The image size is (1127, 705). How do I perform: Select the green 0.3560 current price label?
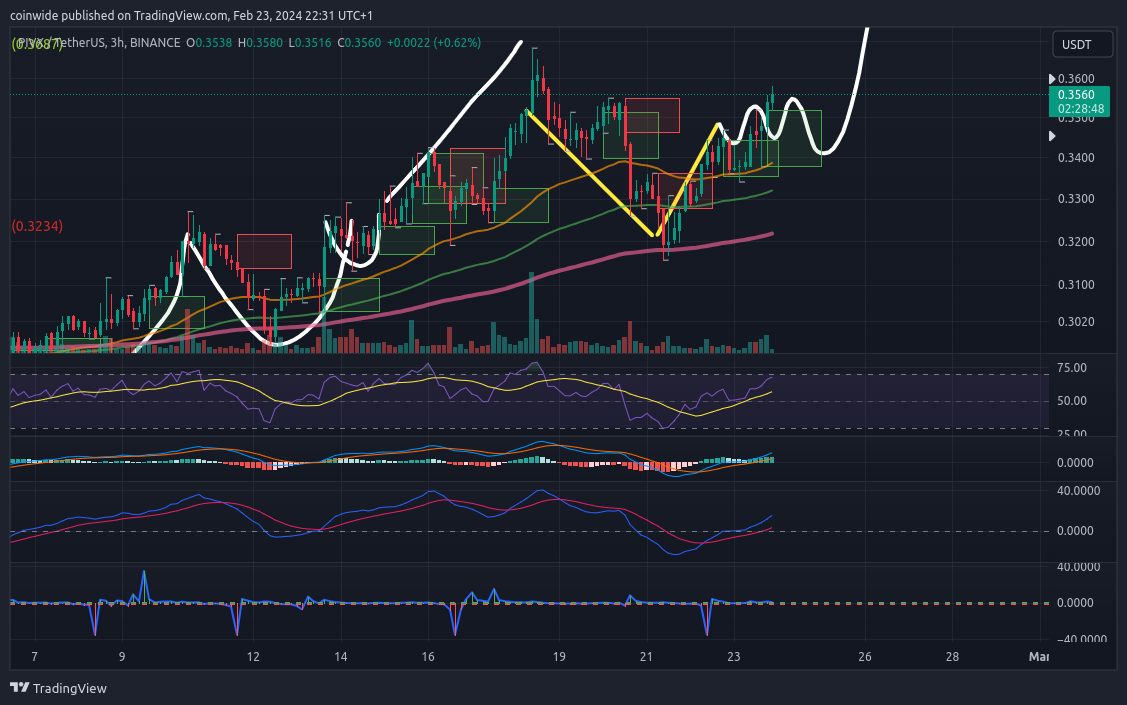click(1079, 95)
